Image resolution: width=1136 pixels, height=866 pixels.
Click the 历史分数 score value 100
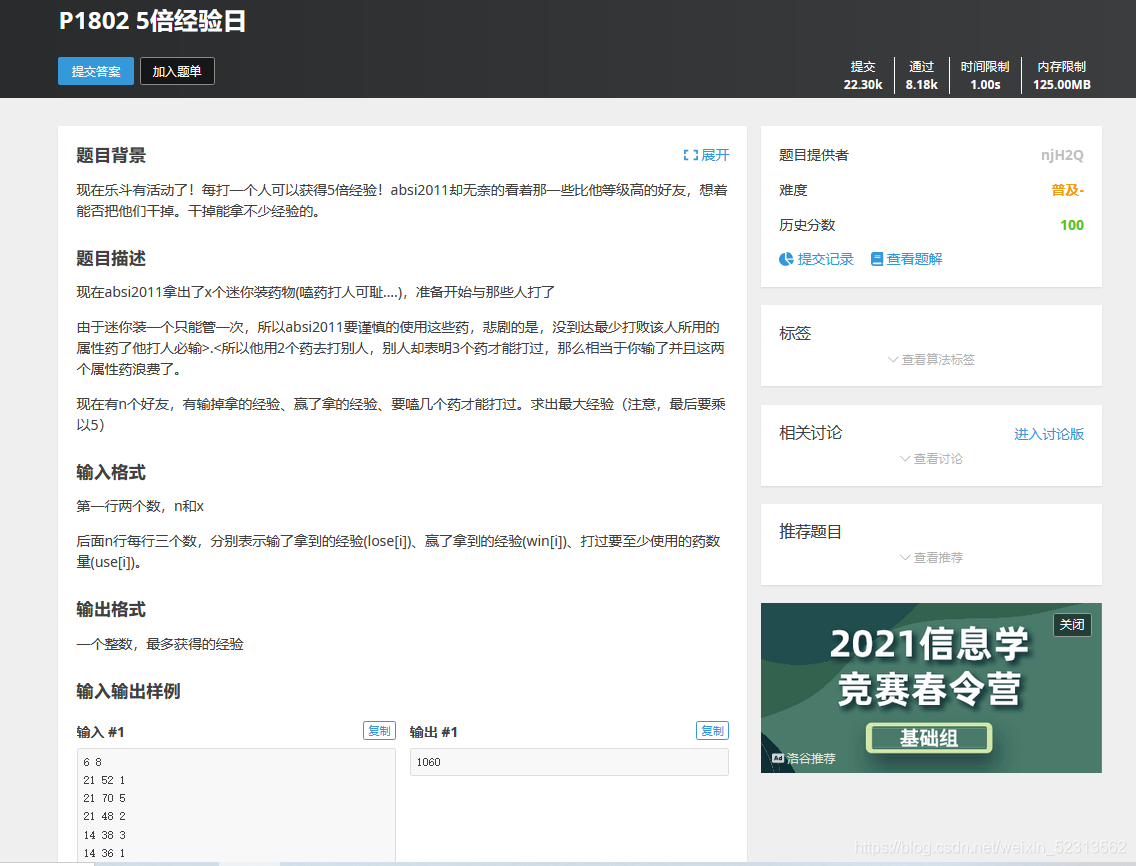(1072, 225)
